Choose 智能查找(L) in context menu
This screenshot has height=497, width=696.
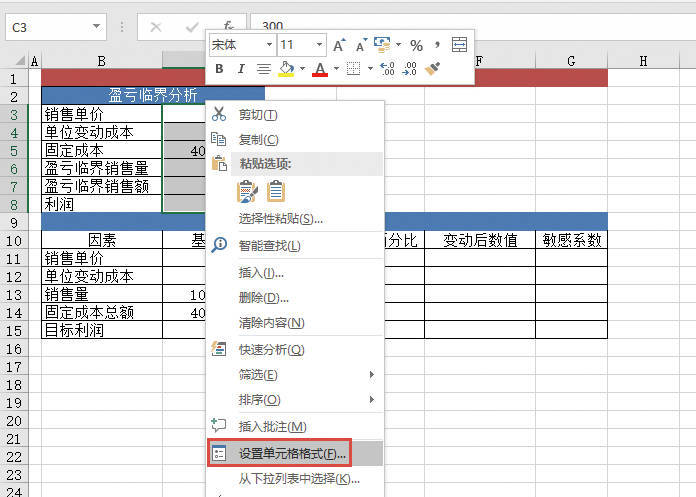click(295, 245)
